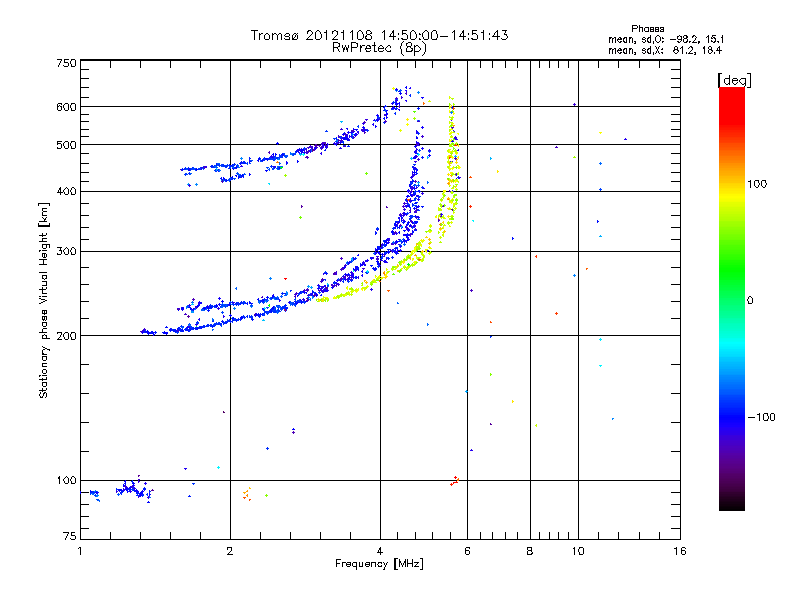Click the 'Stationary phase Virtual Height [km]' axis label

(x=43, y=301)
